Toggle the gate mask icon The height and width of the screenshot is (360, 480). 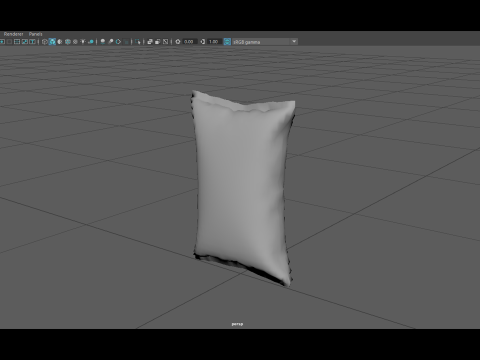pos(9,42)
